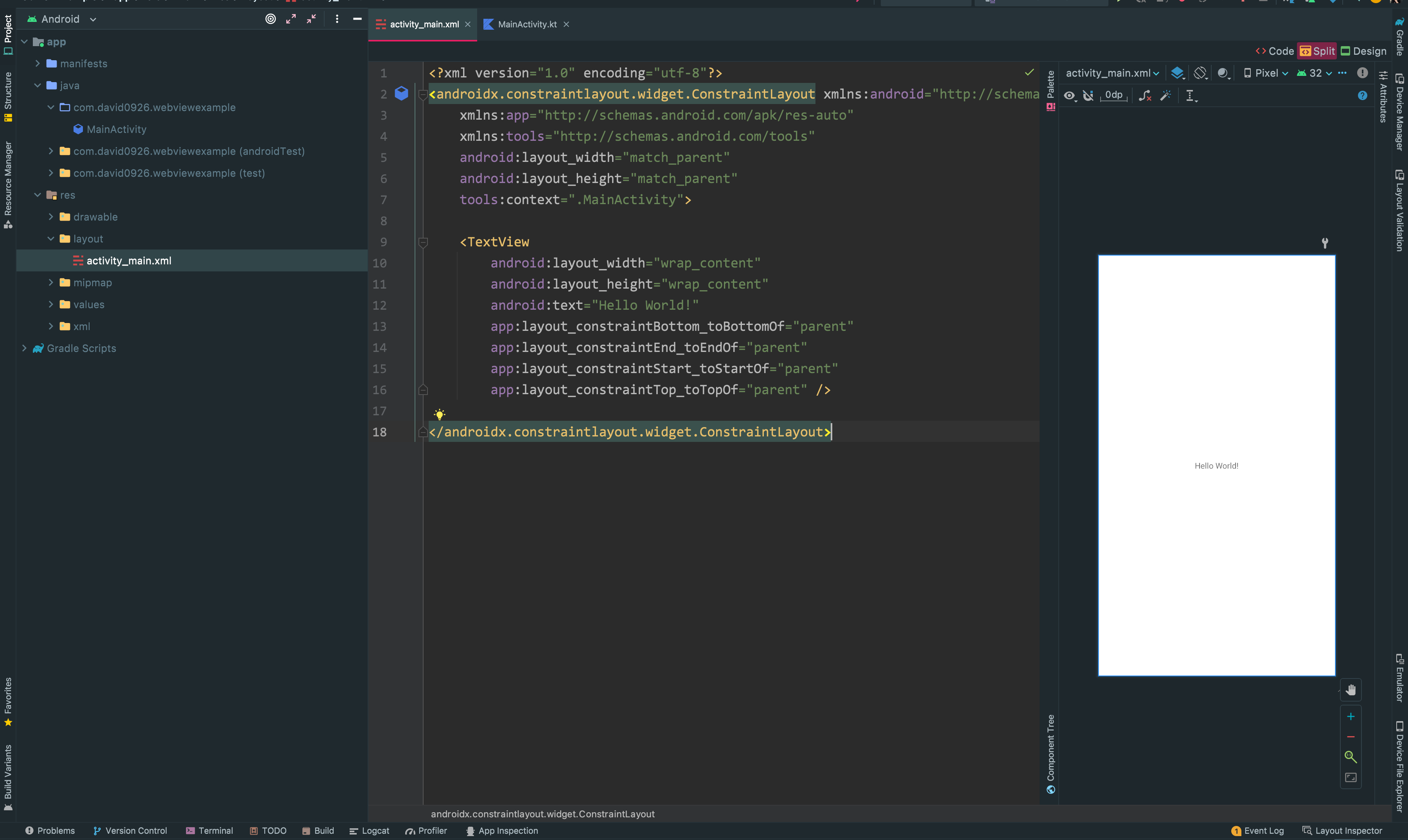Toggle view options eye icon
Screen dimensions: 1408x840
click(1069, 96)
